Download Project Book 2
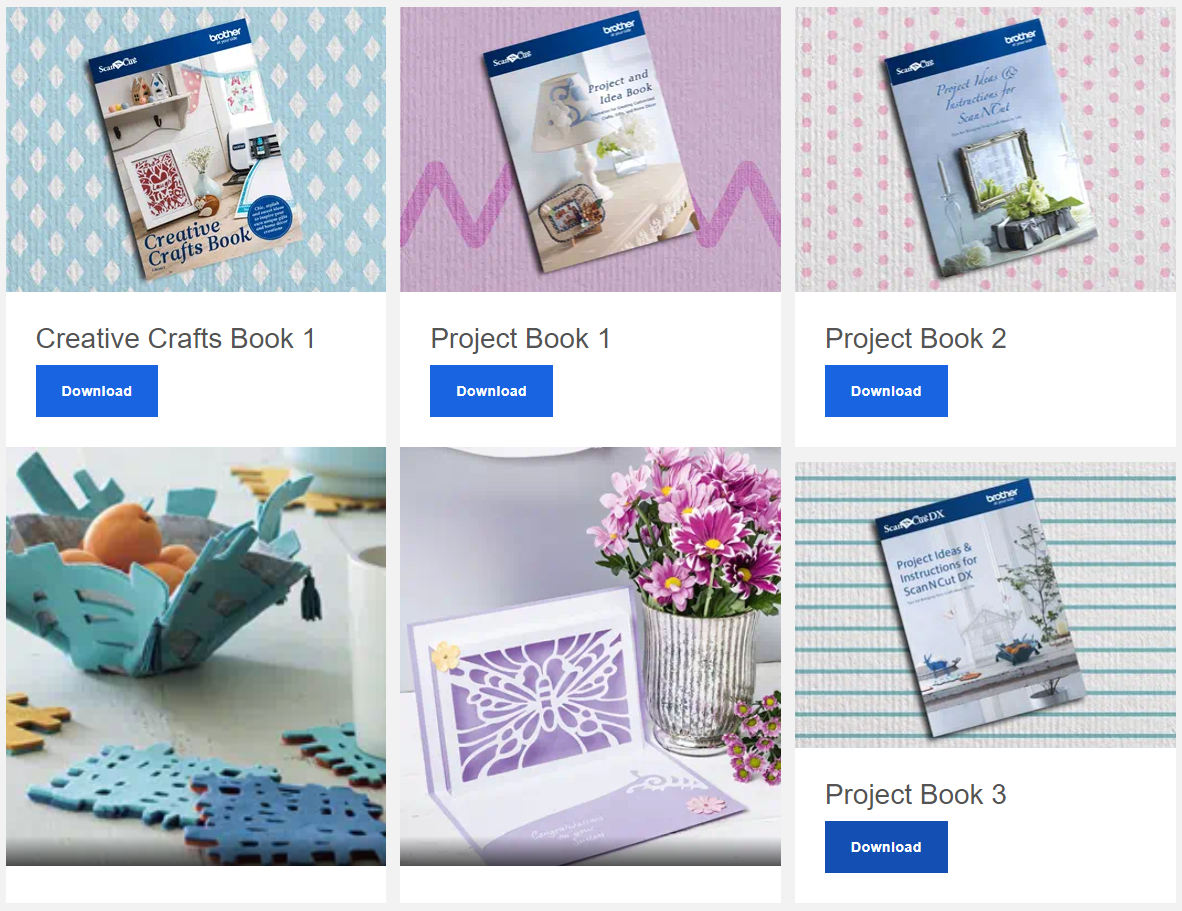Screen dimensions: 1182x911 886,391
